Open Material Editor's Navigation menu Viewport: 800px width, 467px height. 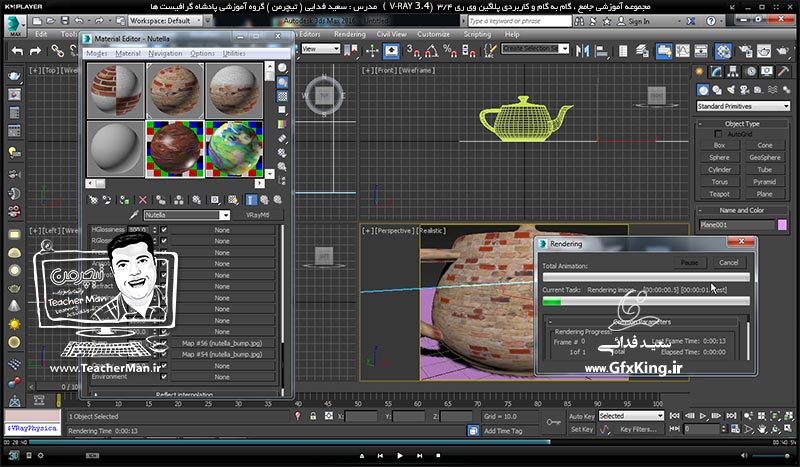coord(165,53)
